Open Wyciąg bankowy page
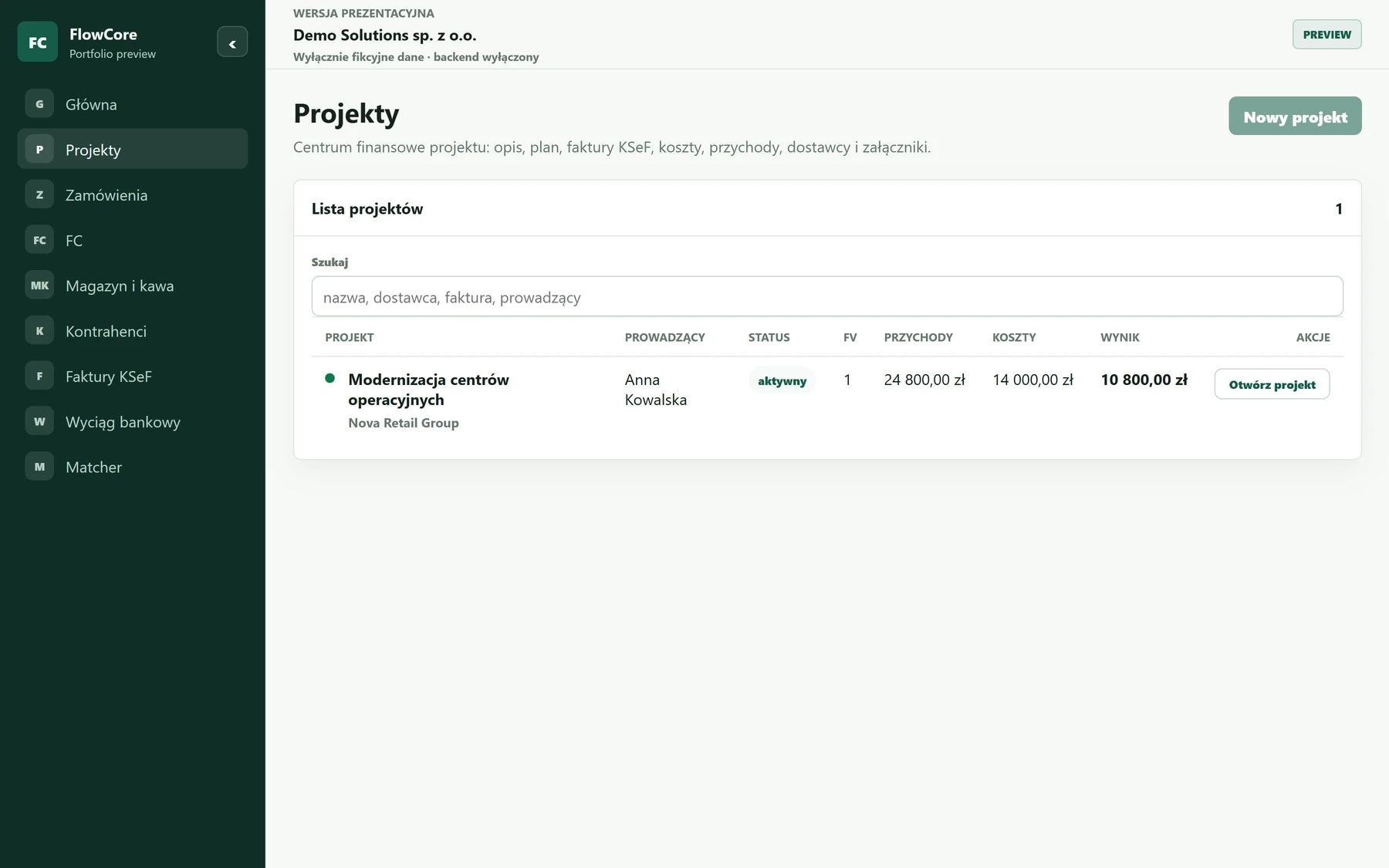This screenshot has height=868, width=1389. [133, 421]
